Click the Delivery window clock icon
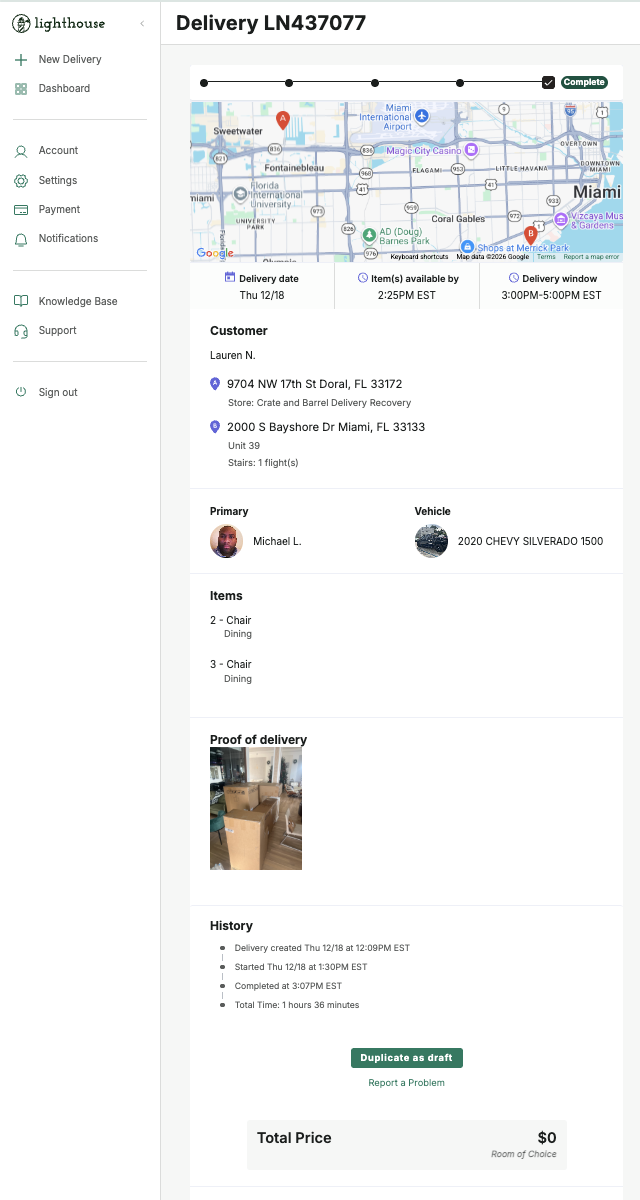Screen dimensions: 640x1200 click(x=514, y=278)
